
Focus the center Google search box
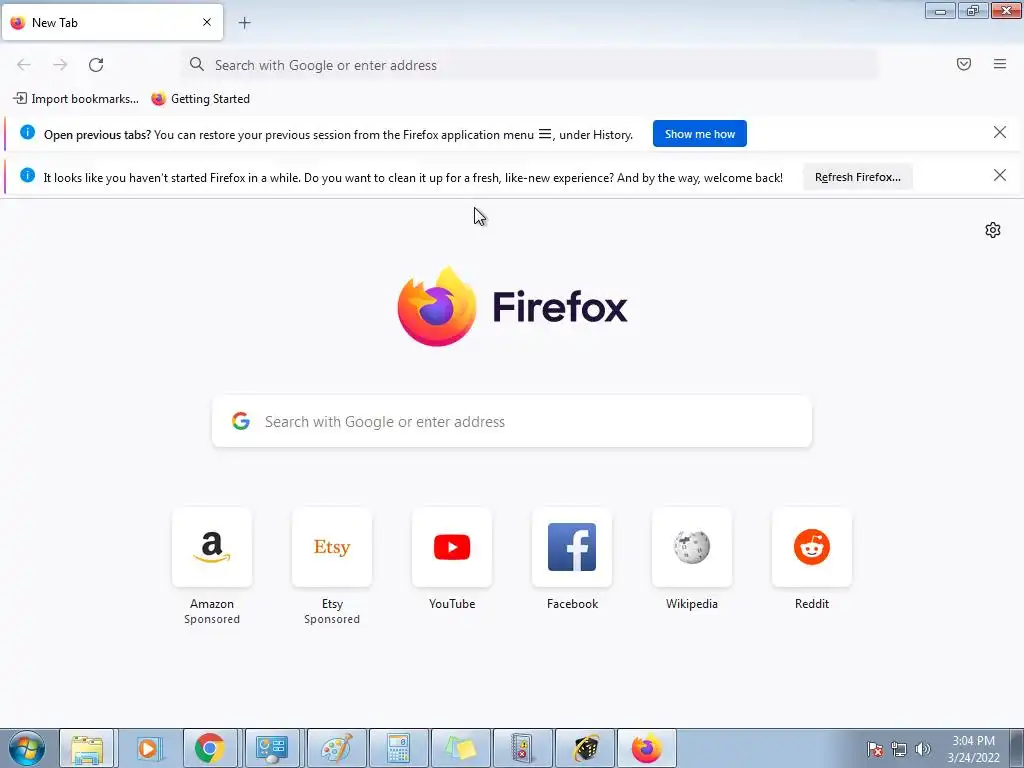tap(512, 421)
